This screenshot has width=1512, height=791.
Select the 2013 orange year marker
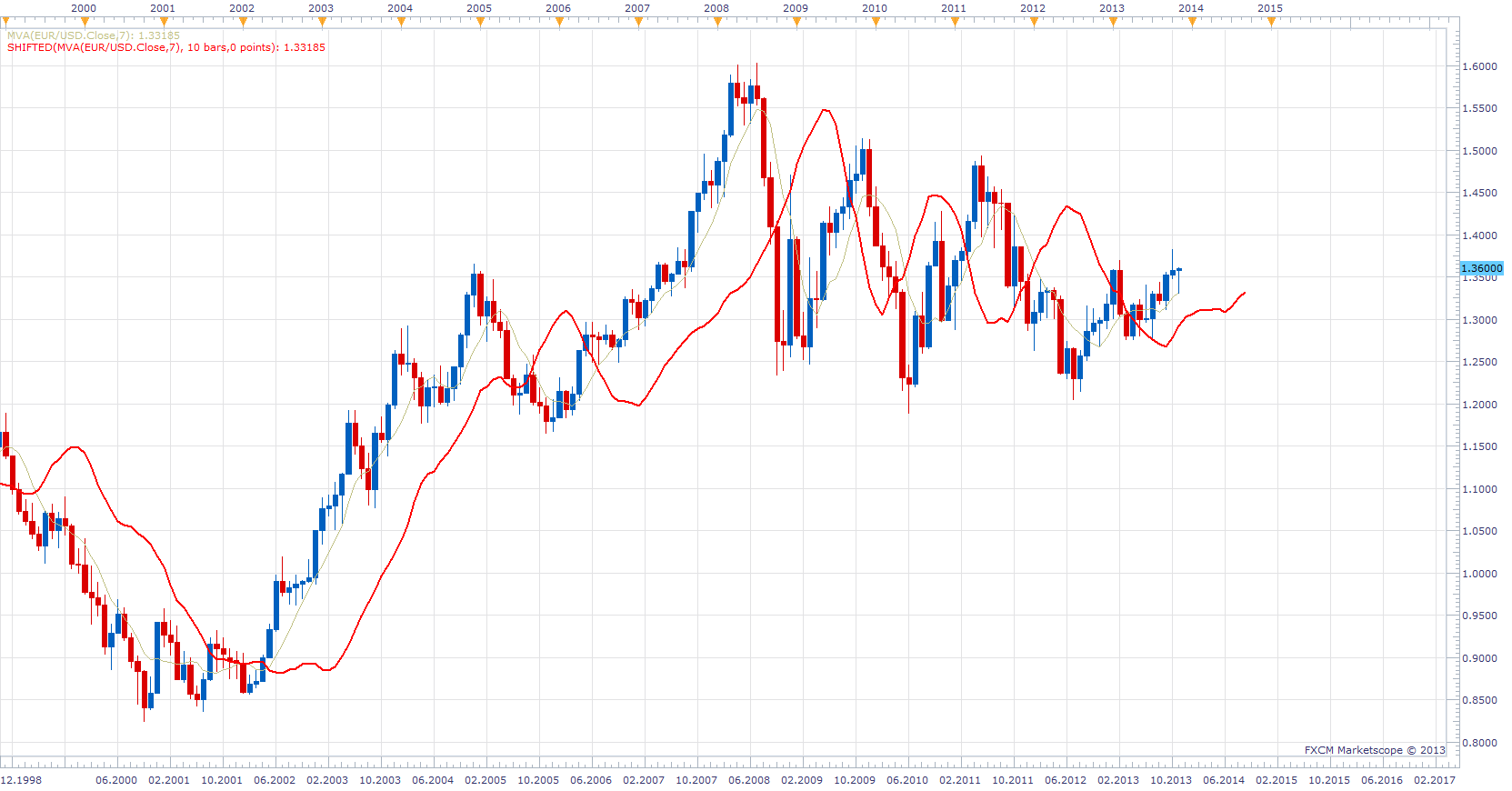click(x=1113, y=22)
